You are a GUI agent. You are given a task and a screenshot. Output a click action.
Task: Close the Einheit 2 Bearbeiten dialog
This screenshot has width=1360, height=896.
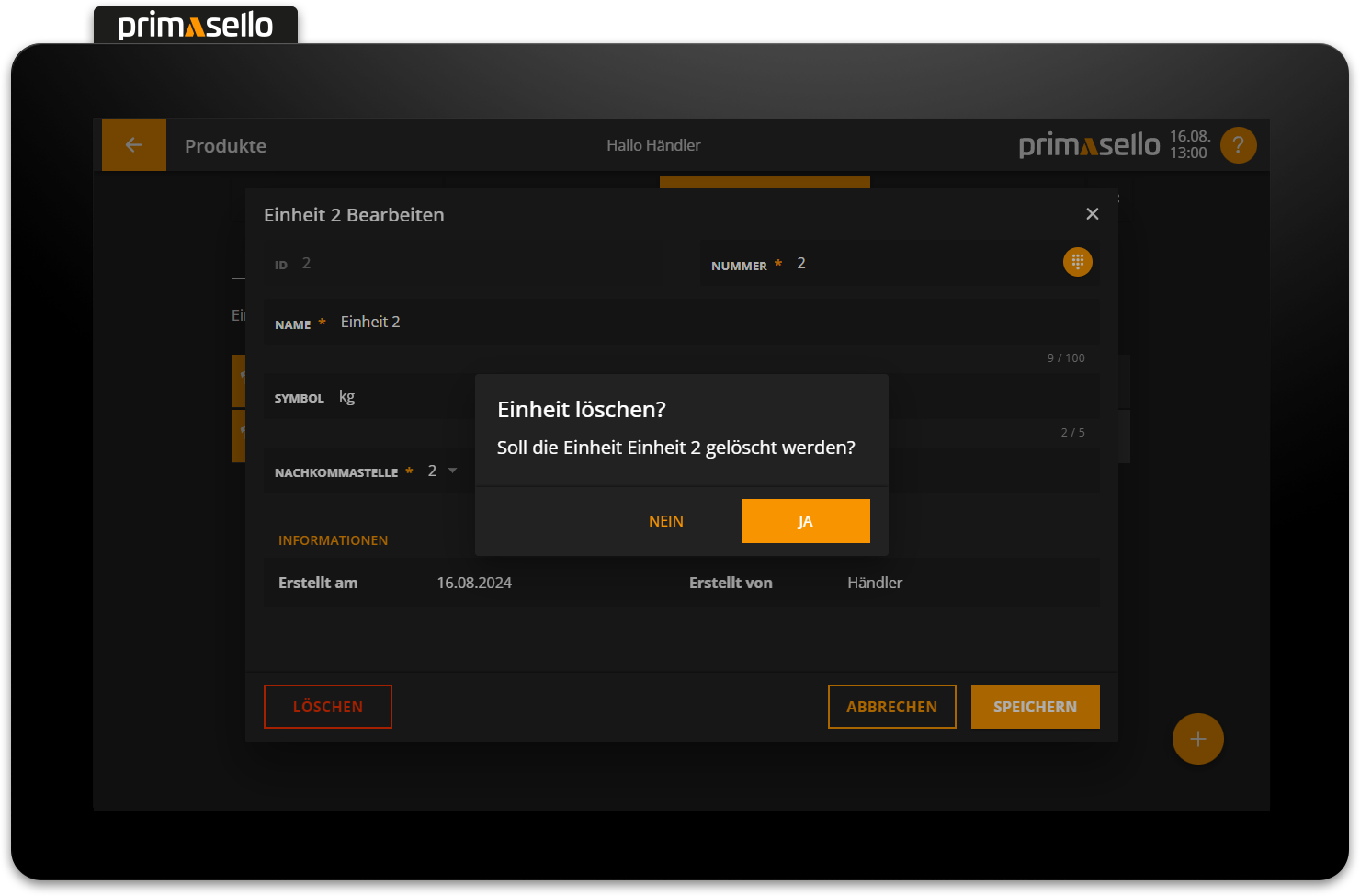tap(1092, 214)
